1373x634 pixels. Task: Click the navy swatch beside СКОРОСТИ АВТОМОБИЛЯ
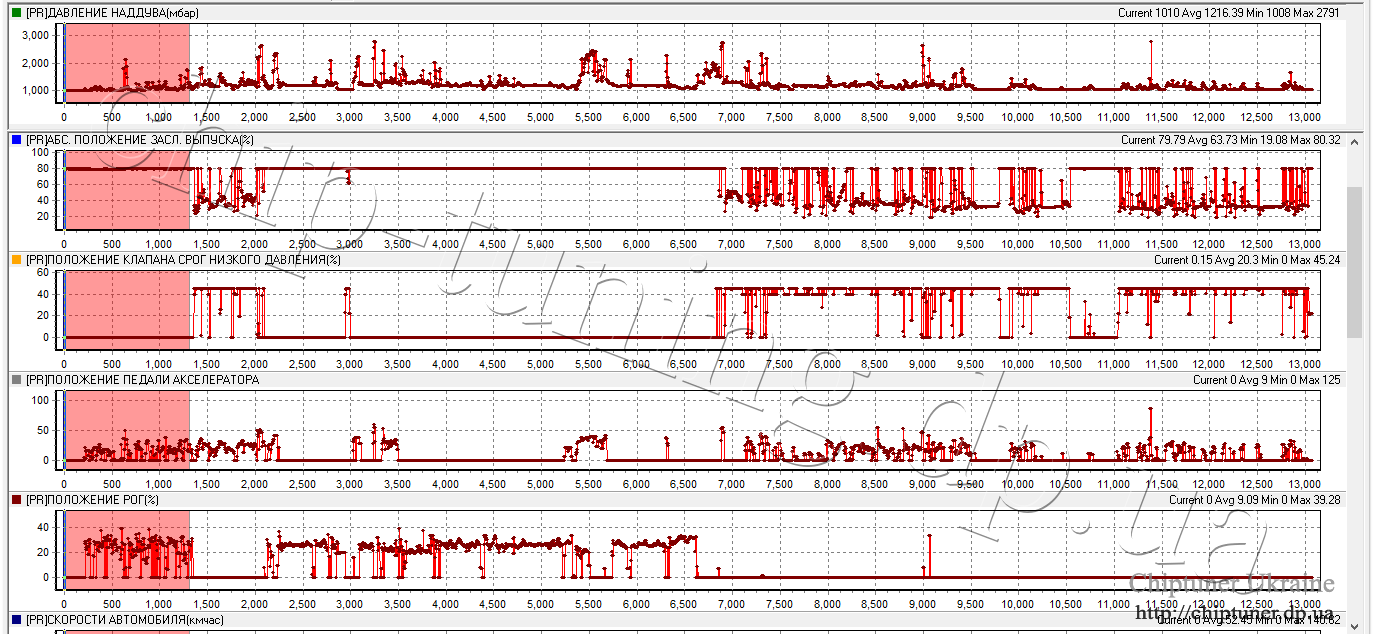click(x=16, y=620)
